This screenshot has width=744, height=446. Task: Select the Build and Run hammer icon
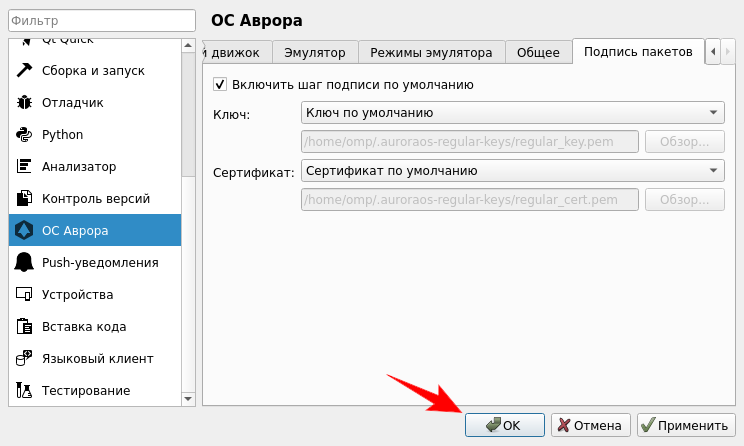click(x=25, y=70)
